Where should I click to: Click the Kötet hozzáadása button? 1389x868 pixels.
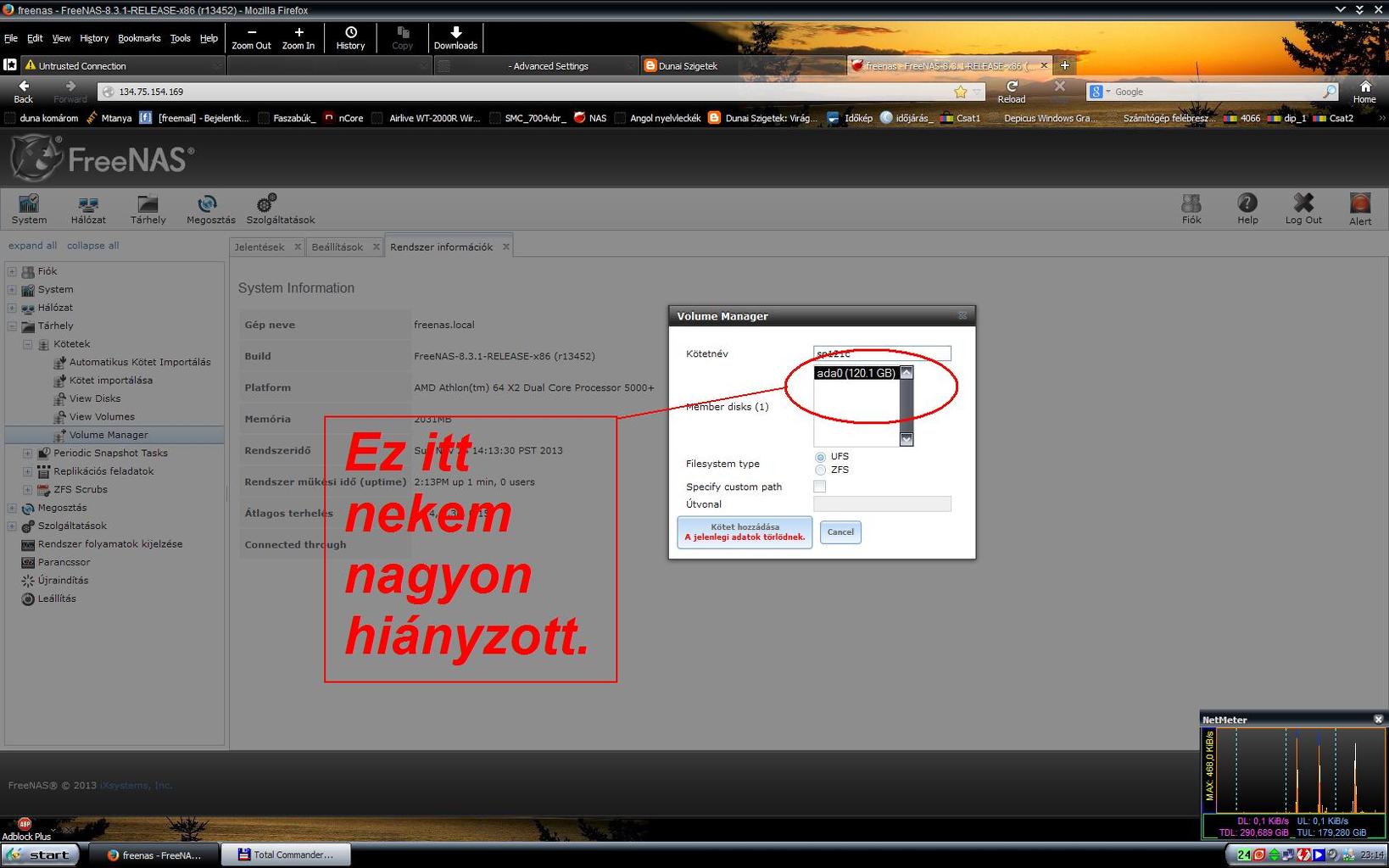pyautogui.click(x=745, y=532)
